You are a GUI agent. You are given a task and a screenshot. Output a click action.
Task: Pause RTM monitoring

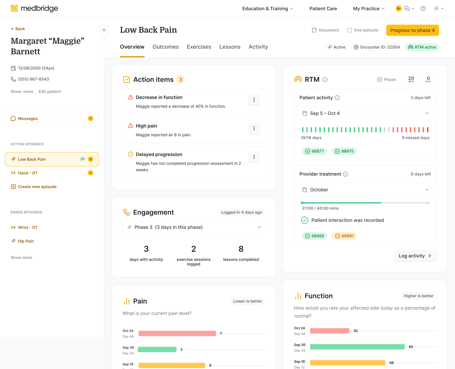point(386,79)
